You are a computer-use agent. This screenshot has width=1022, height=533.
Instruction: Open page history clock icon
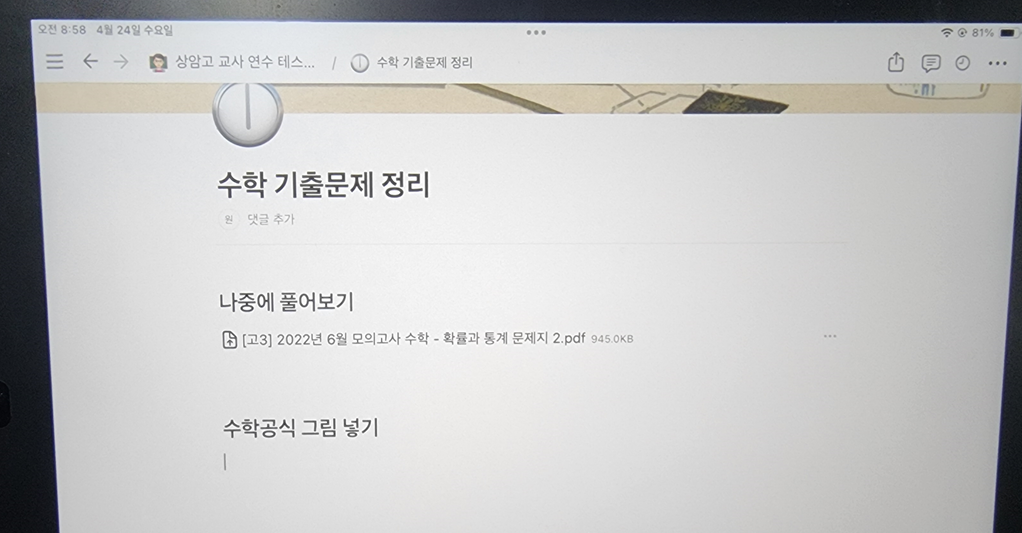[963, 63]
